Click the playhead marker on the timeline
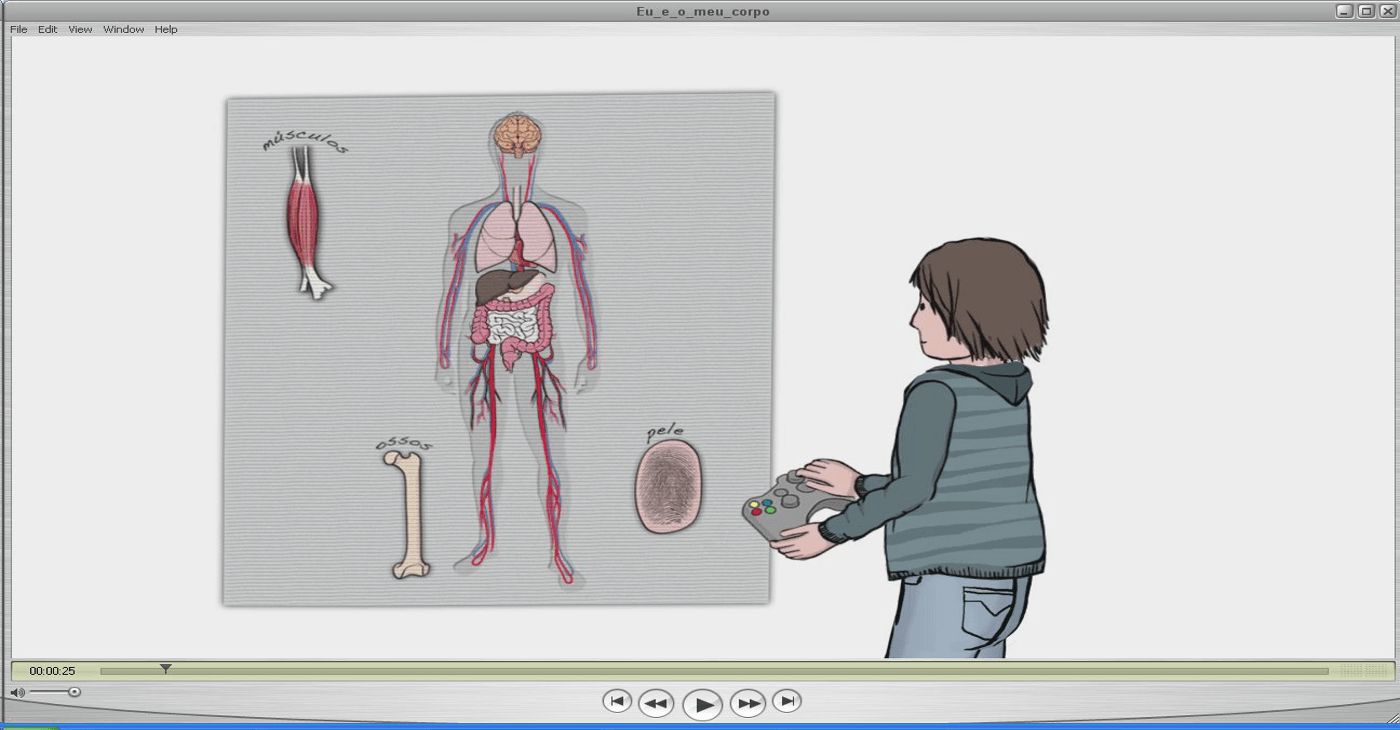The width and height of the screenshot is (1400, 730). [x=166, y=669]
